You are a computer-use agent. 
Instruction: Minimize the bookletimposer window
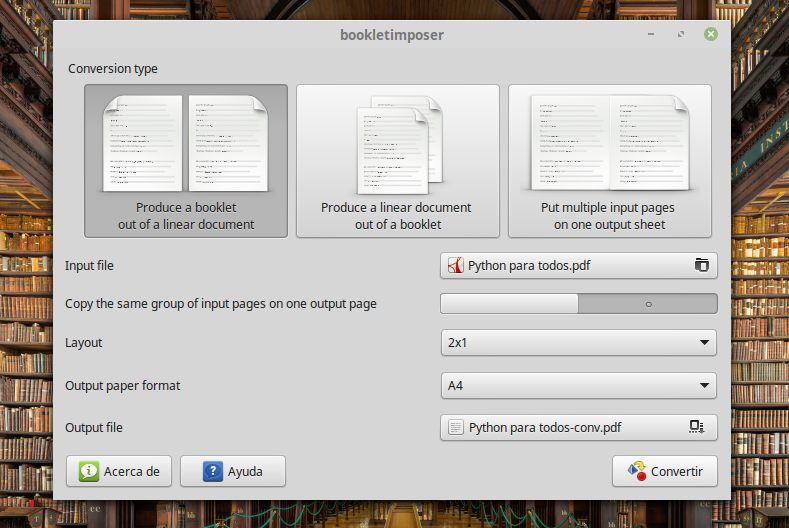[650, 35]
